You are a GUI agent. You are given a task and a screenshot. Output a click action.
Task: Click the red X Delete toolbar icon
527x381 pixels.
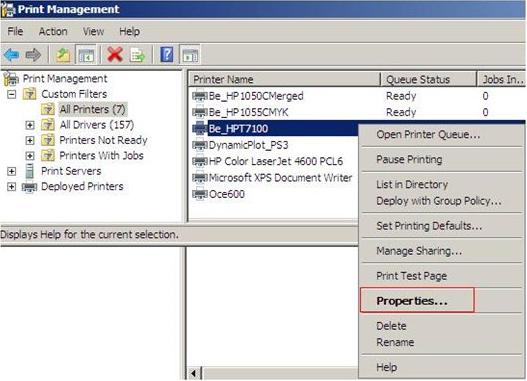[x=115, y=55]
